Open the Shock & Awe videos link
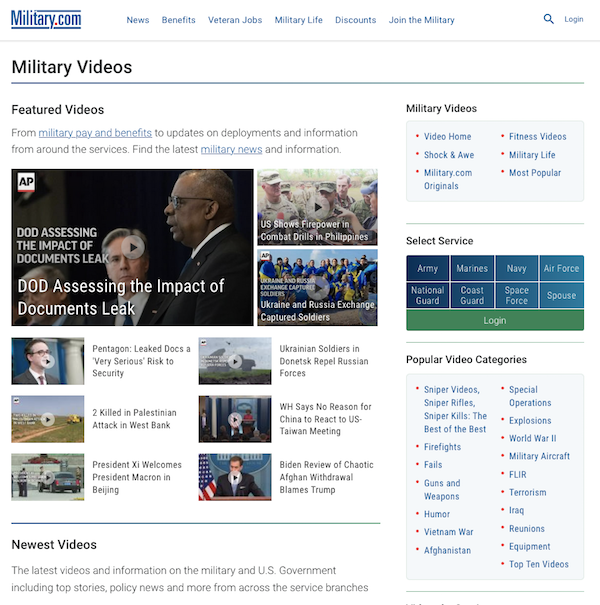The image size is (600, 605). [x=449, y=155]
